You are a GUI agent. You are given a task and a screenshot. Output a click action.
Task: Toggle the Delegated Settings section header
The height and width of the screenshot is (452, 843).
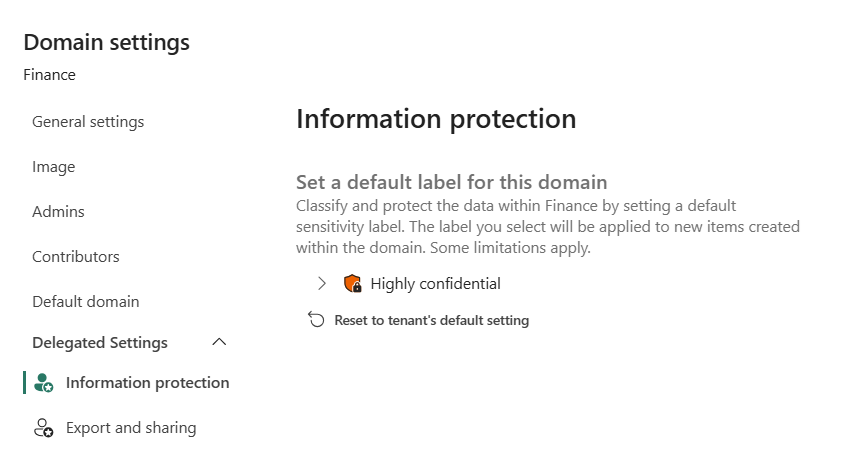point(130,342)
